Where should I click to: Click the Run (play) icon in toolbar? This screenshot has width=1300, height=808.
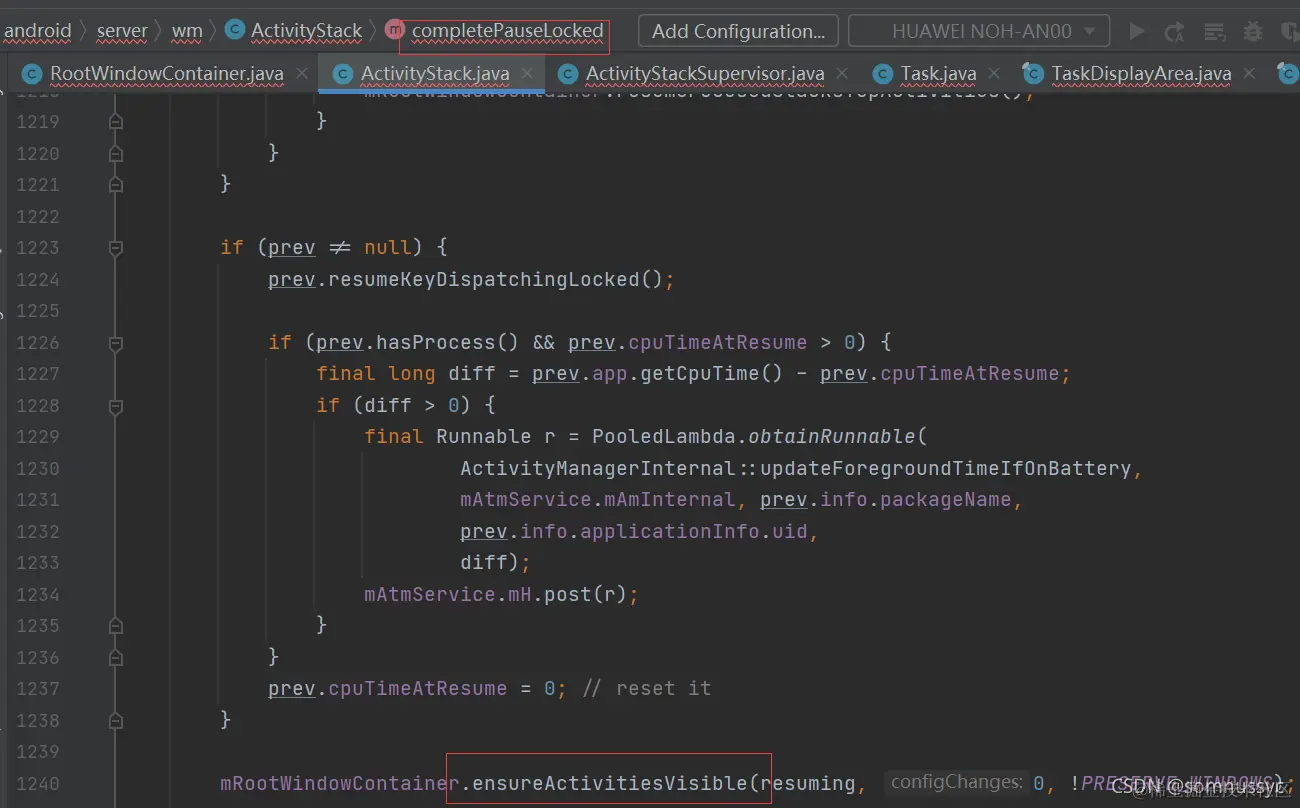(x=1136, y=31)
